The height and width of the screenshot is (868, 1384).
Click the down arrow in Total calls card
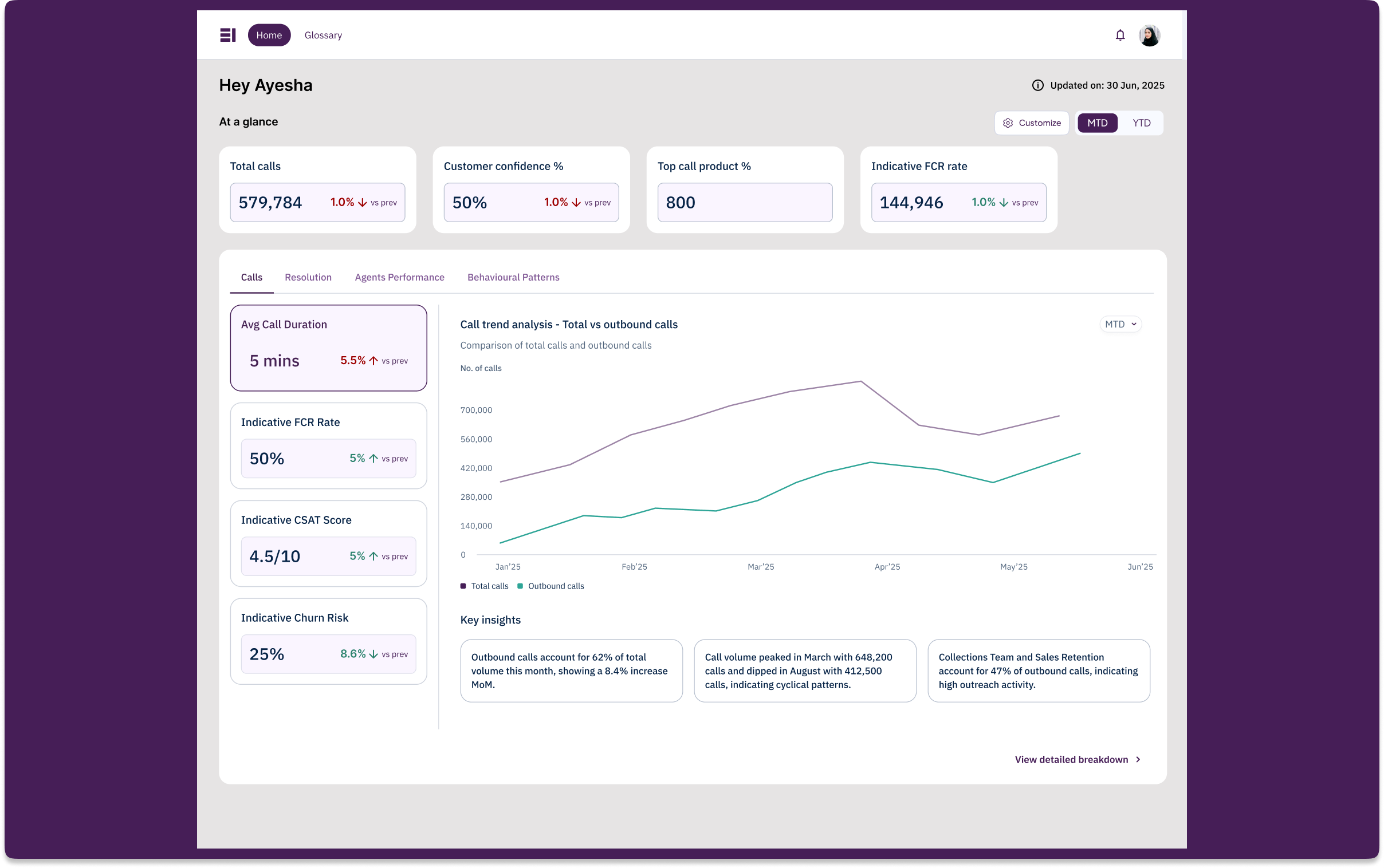click(x=362, y=202)
